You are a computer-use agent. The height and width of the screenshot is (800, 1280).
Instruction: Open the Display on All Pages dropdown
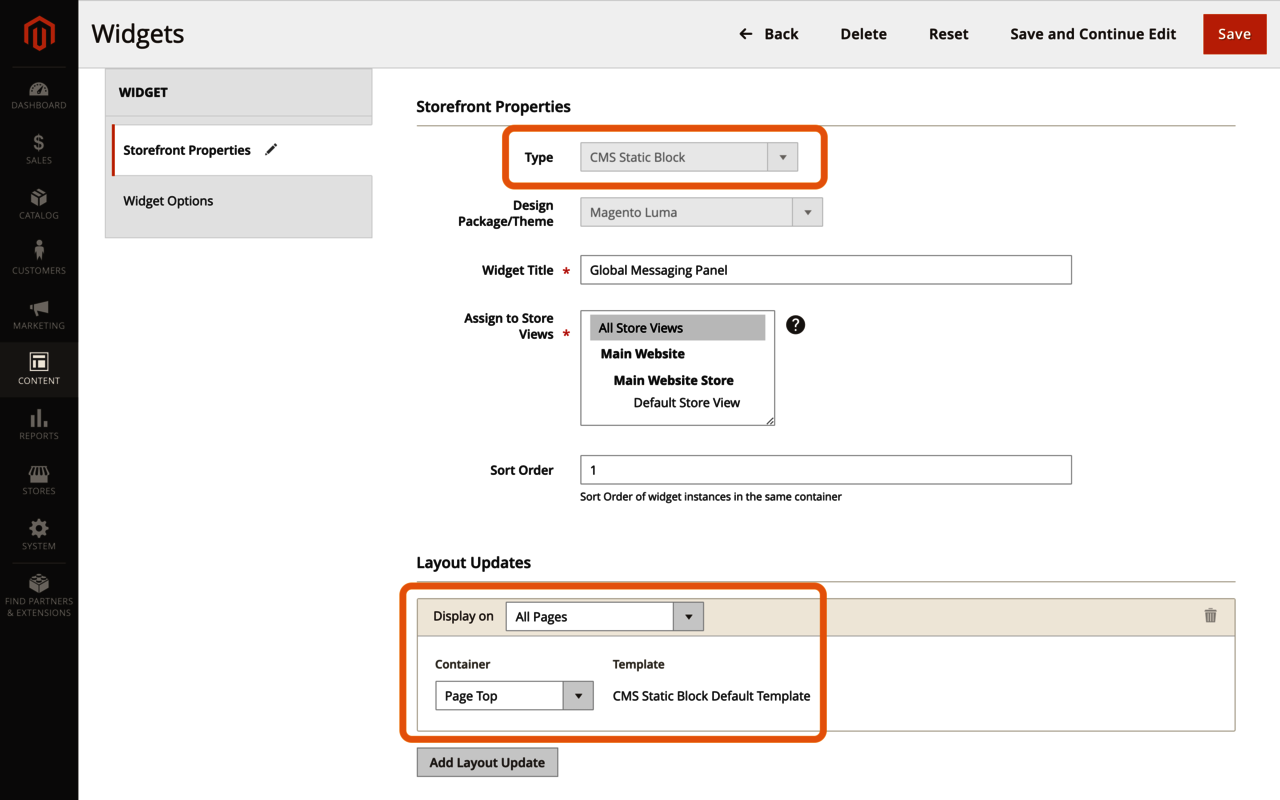tap(604, 617)
